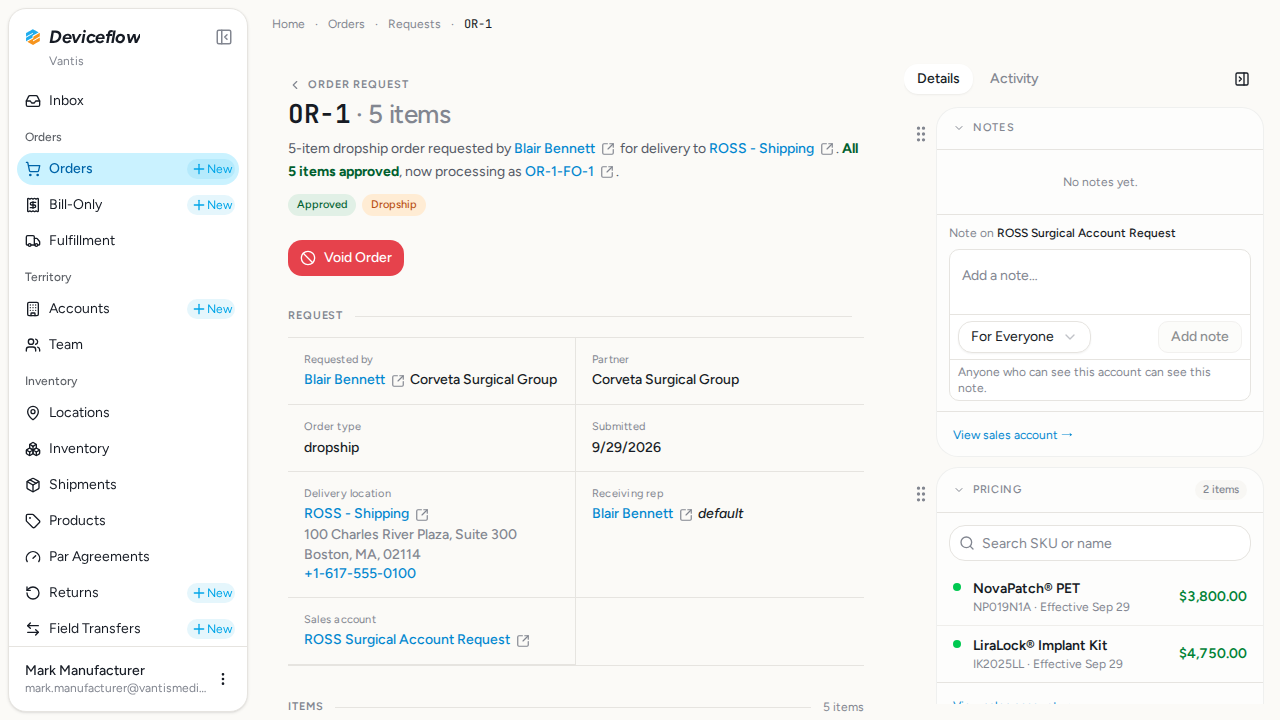Open the user menu three-dot icon
The width and height of the screenshot is (1280, 720).
click(223, 679)
